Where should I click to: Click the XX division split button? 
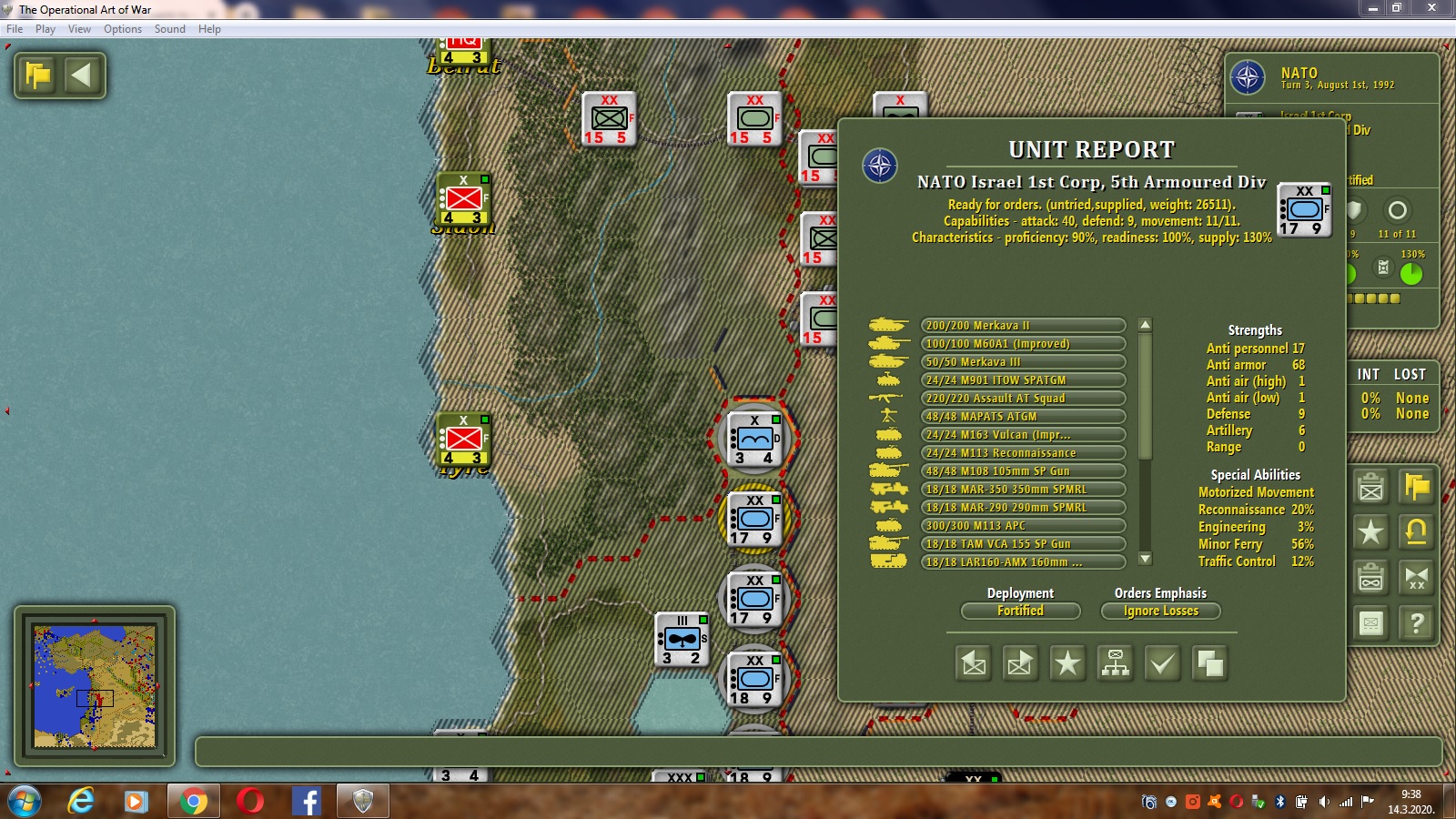pos(1416,577)
